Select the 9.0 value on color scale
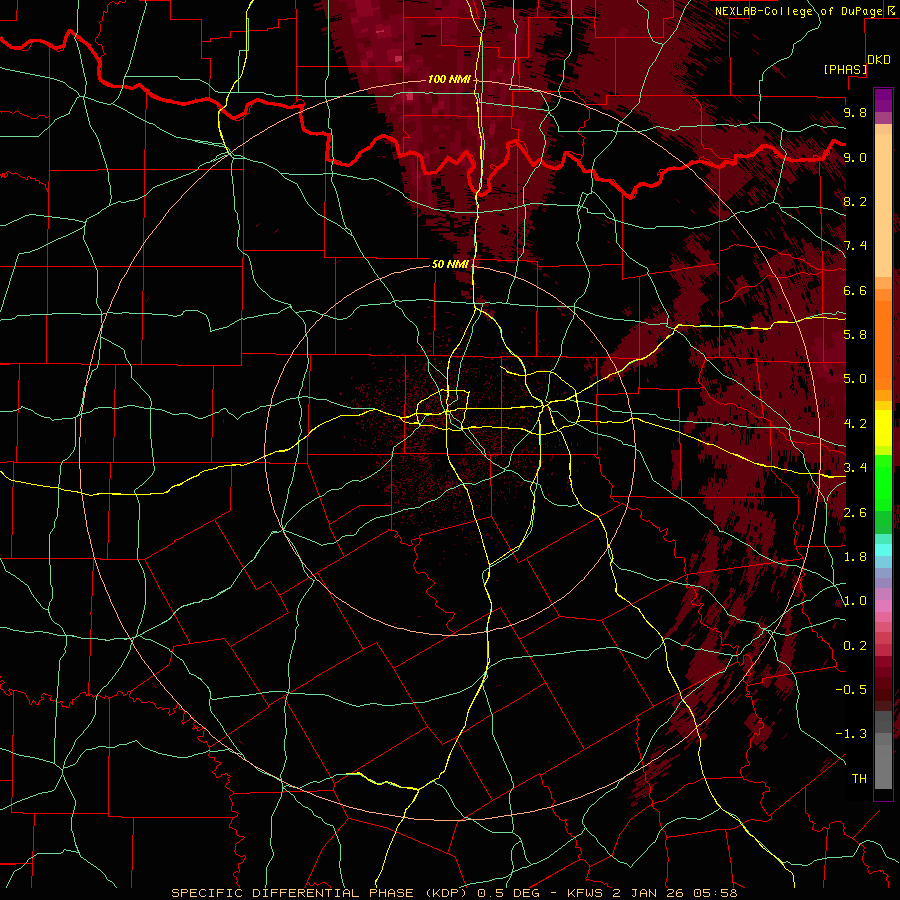The height and width of the screenshot is (900, 900). [855, 157]
